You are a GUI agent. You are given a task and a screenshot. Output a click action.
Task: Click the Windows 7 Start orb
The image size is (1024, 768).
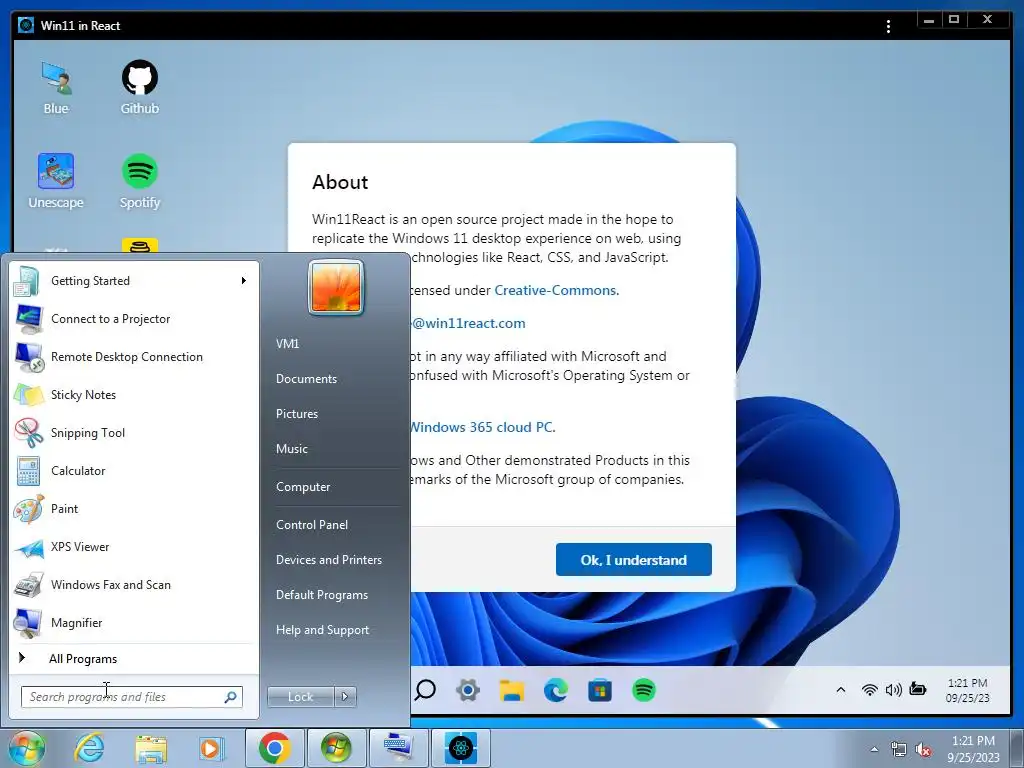(x=25, y=748)
